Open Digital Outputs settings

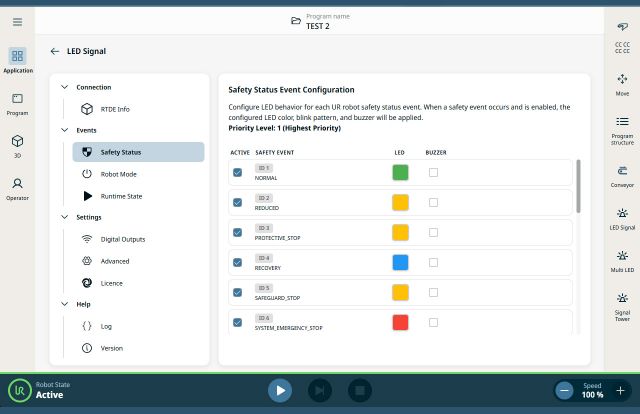pos(122,239)
